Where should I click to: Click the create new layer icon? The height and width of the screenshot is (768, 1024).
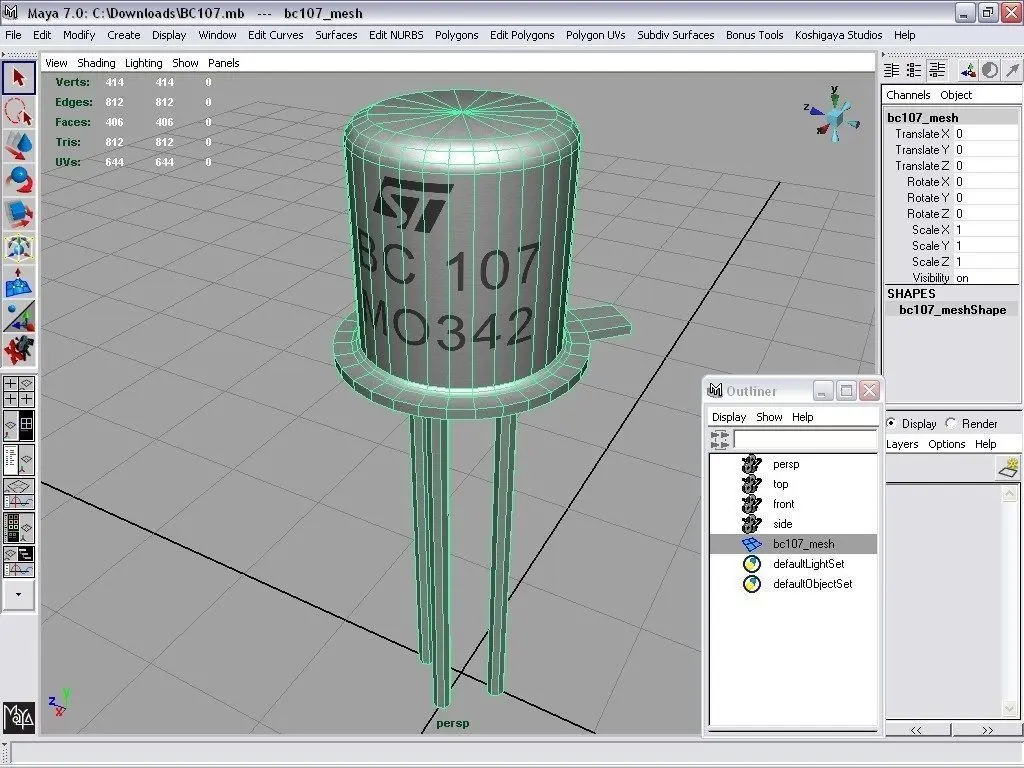pos(1009,467)
